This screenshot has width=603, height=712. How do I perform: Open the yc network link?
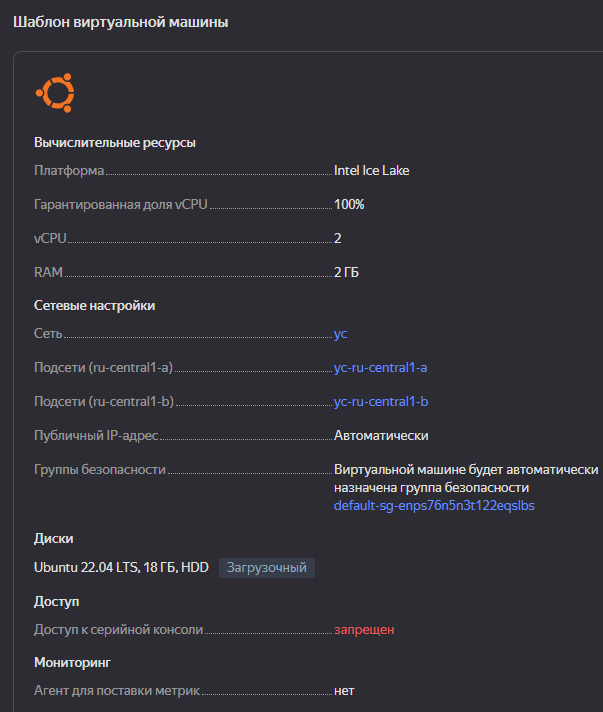(x=341, y=334)
